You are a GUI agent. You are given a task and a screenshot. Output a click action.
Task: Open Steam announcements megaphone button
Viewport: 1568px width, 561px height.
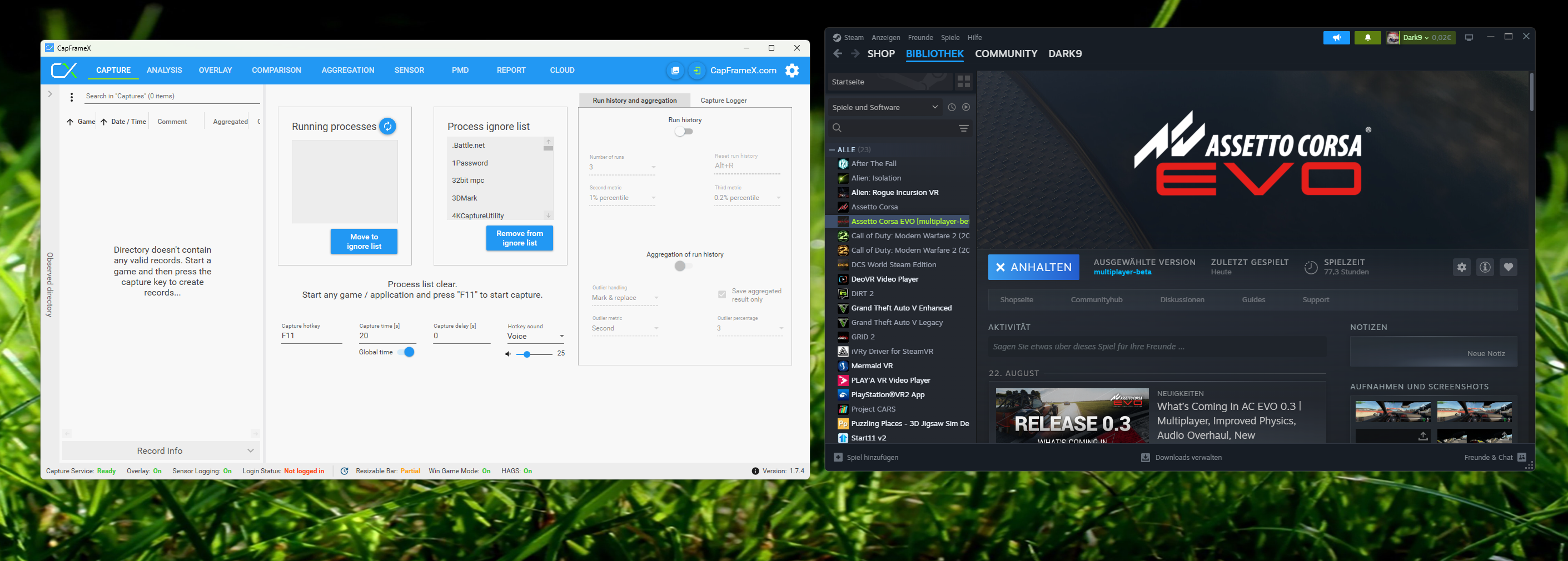(1336, 38)
